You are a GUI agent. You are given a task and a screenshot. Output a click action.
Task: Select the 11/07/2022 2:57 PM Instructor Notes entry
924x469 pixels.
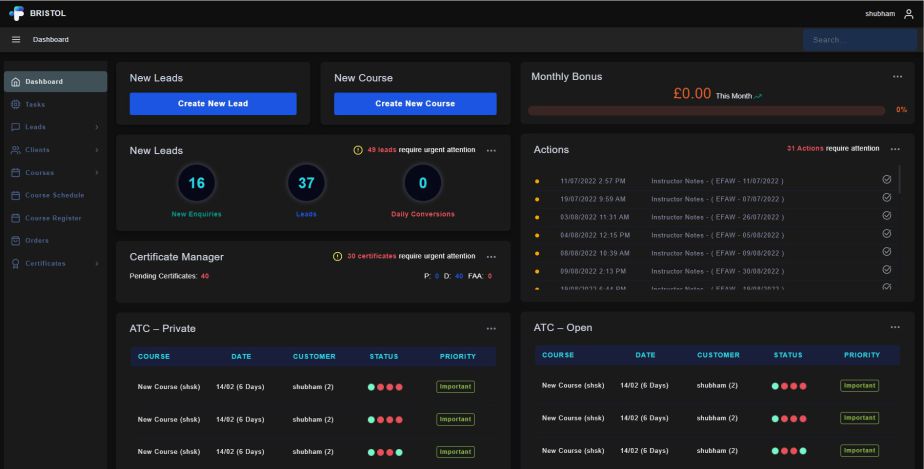click(717, 181)
